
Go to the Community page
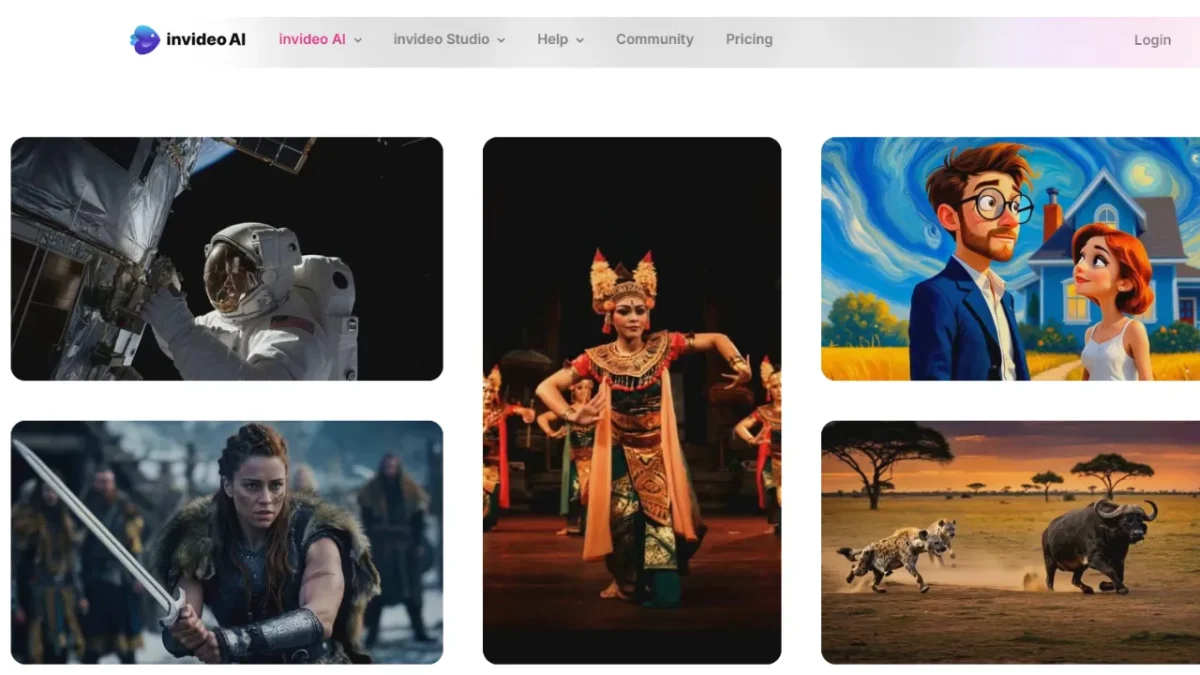(x=654, y=40)
